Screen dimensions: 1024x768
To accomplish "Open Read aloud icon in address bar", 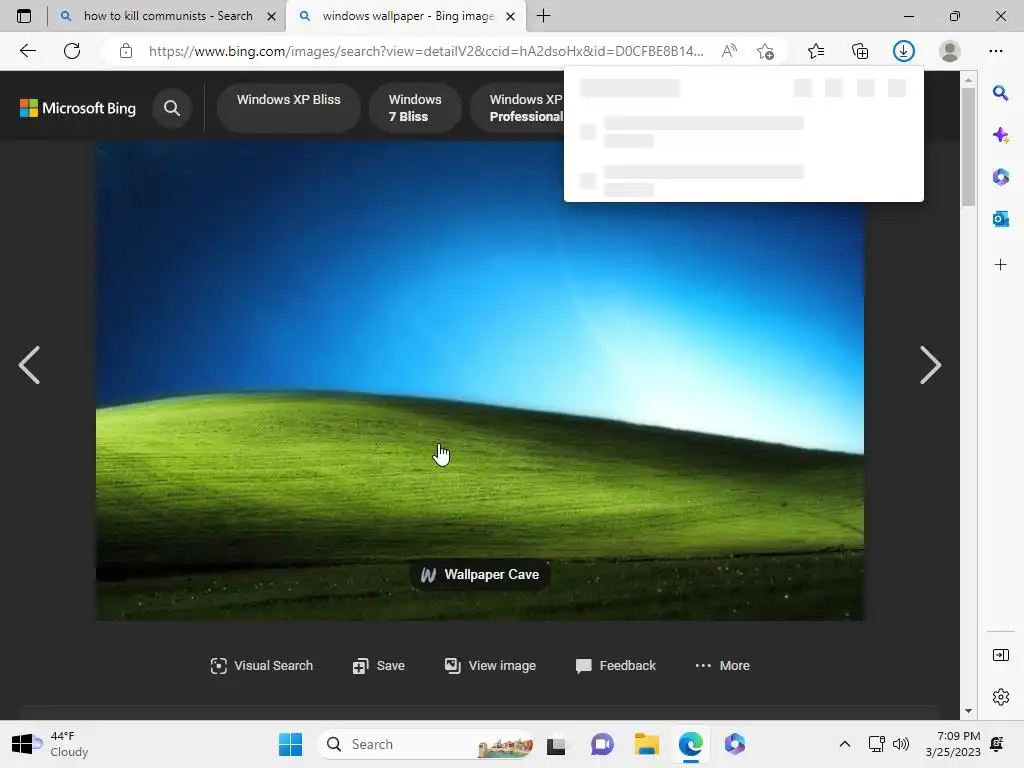I will coord(729,51).
